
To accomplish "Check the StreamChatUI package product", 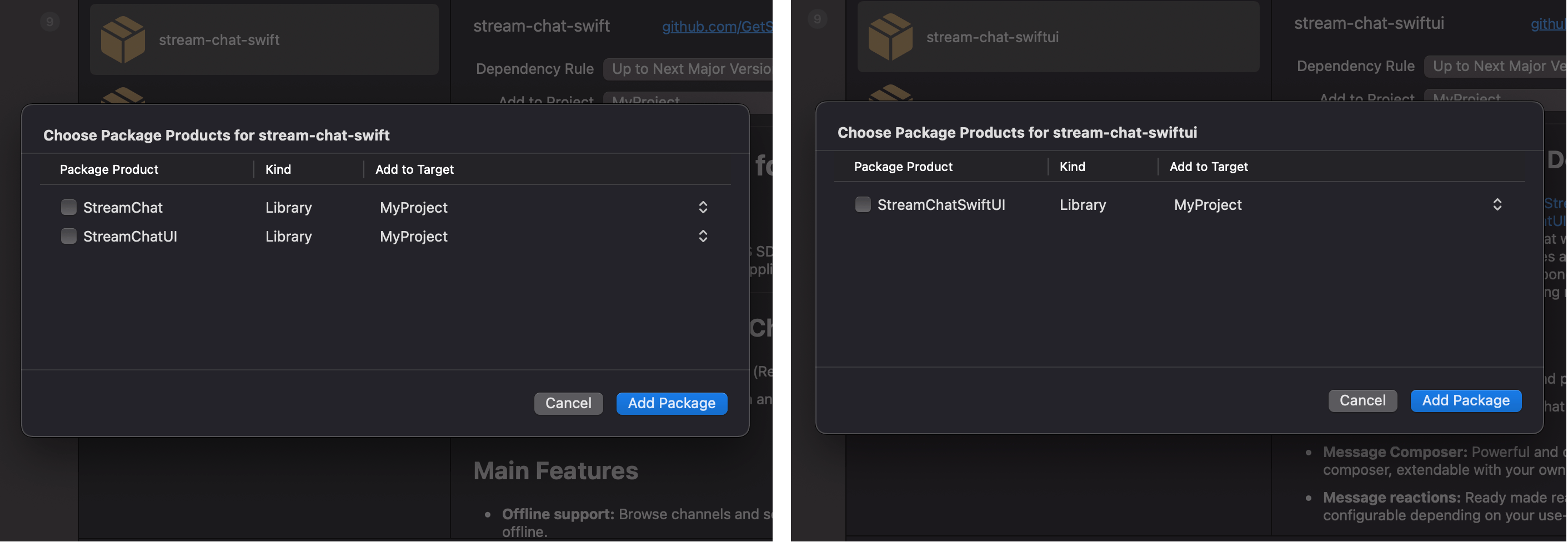I will tap(69, 236).
